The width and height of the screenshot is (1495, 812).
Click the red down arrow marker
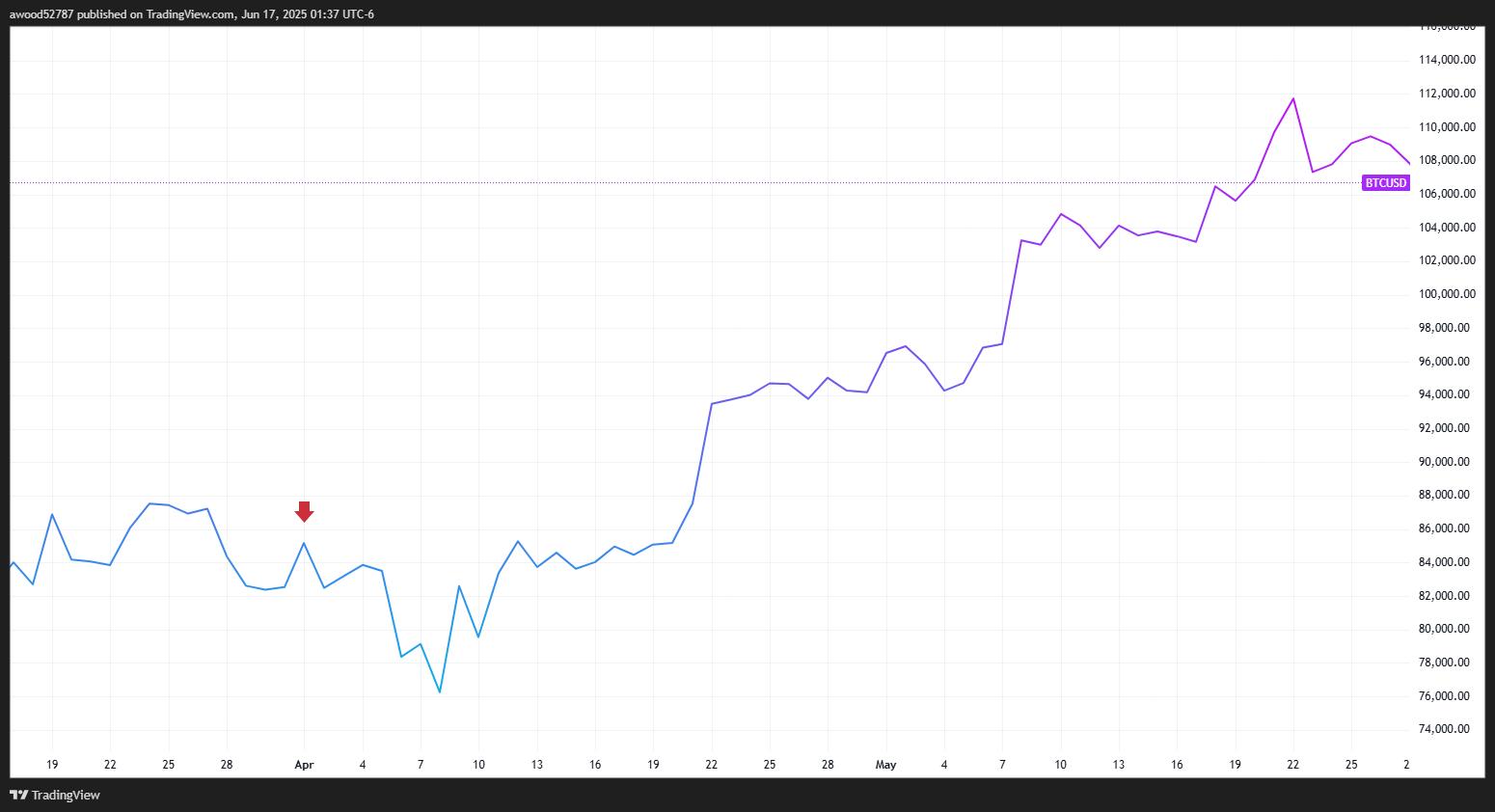click(304, 511)
